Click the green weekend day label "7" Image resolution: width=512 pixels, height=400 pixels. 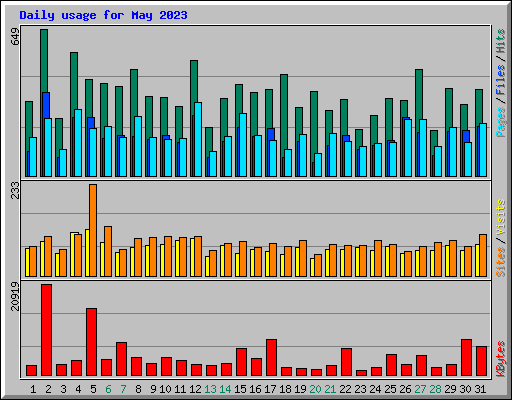[x=123, y=389]
